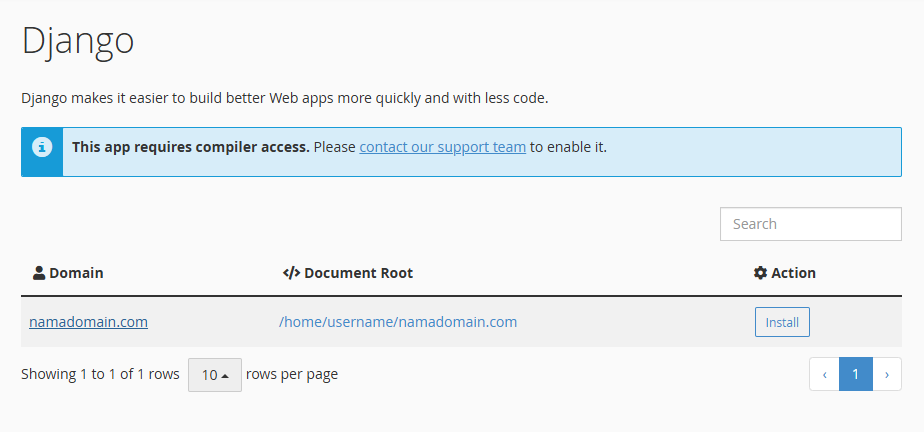Click the rows per page label
The image size is (924, 432).
(292, 374)
